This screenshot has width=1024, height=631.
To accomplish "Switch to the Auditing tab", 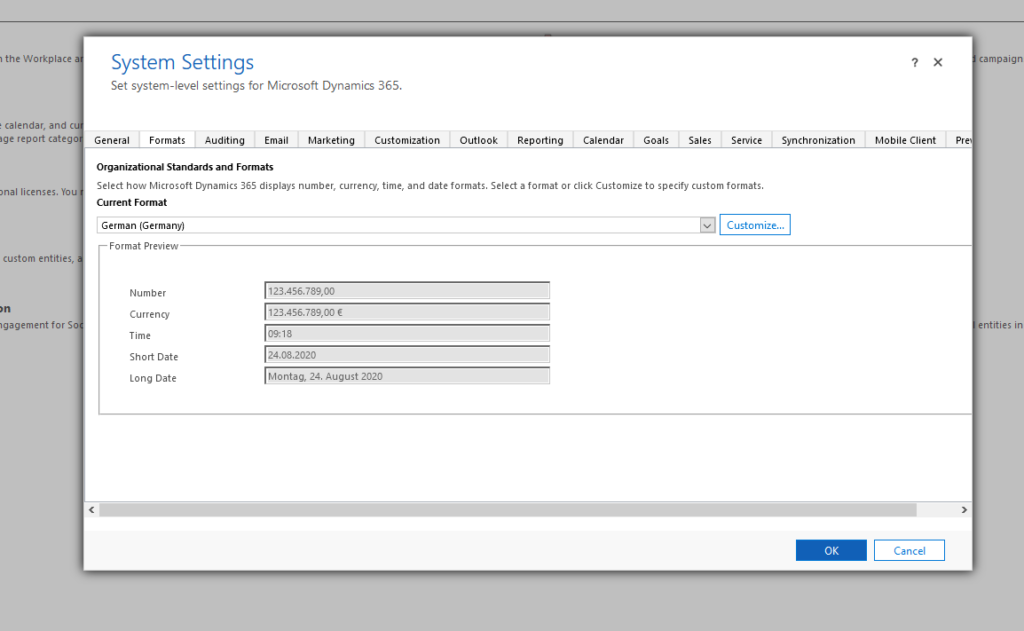I will tap(225, 140).
